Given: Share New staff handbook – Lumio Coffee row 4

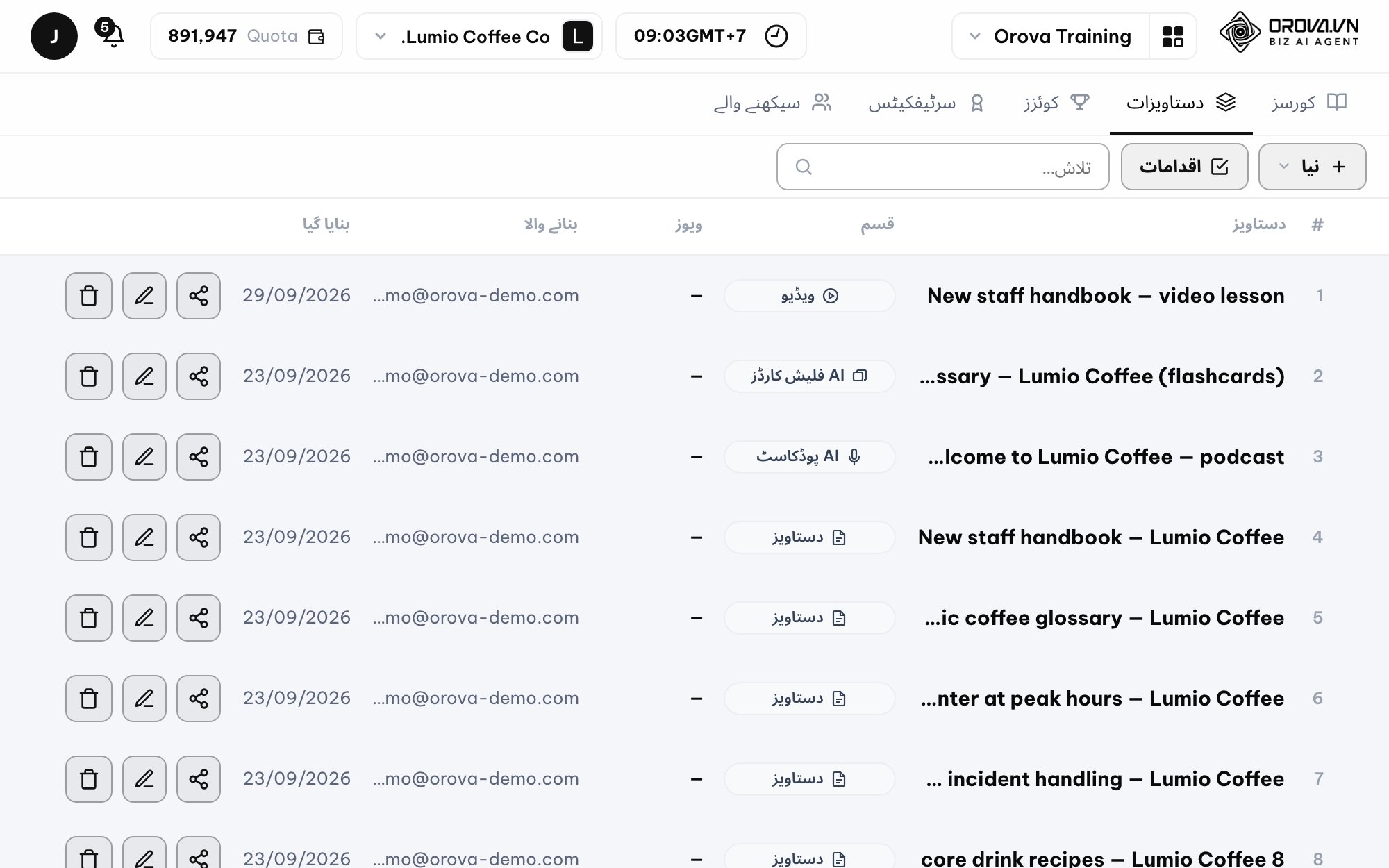Looking at the screenshot, I should [x=199, y=537].
